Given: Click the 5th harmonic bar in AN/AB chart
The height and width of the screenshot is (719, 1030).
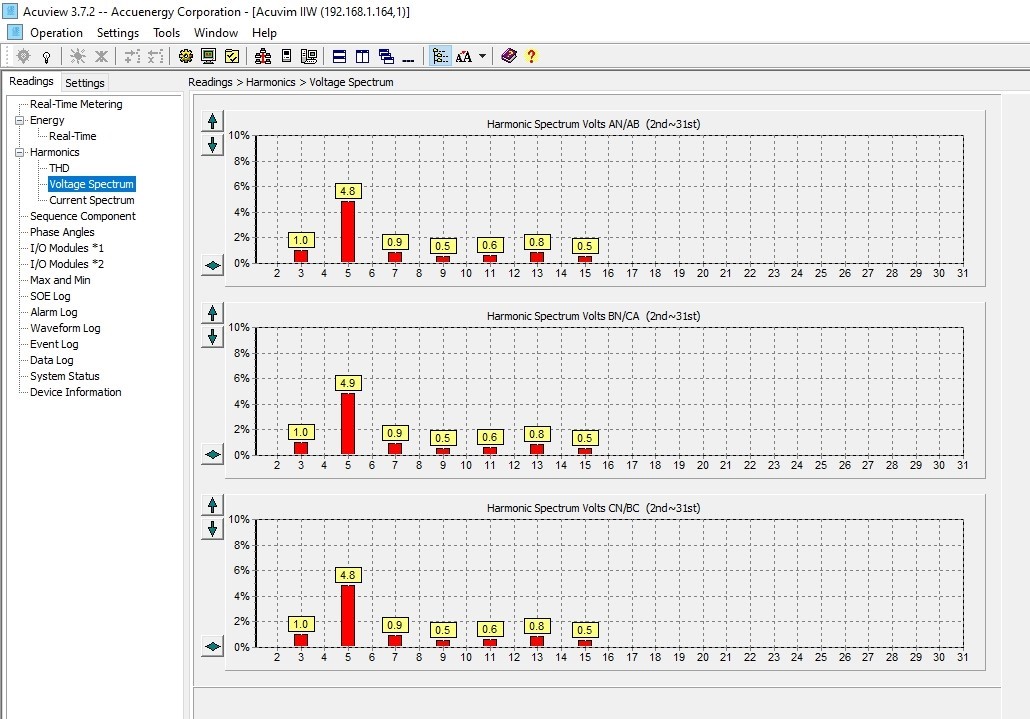Looking at the screenshot, I should coord(347,232).
